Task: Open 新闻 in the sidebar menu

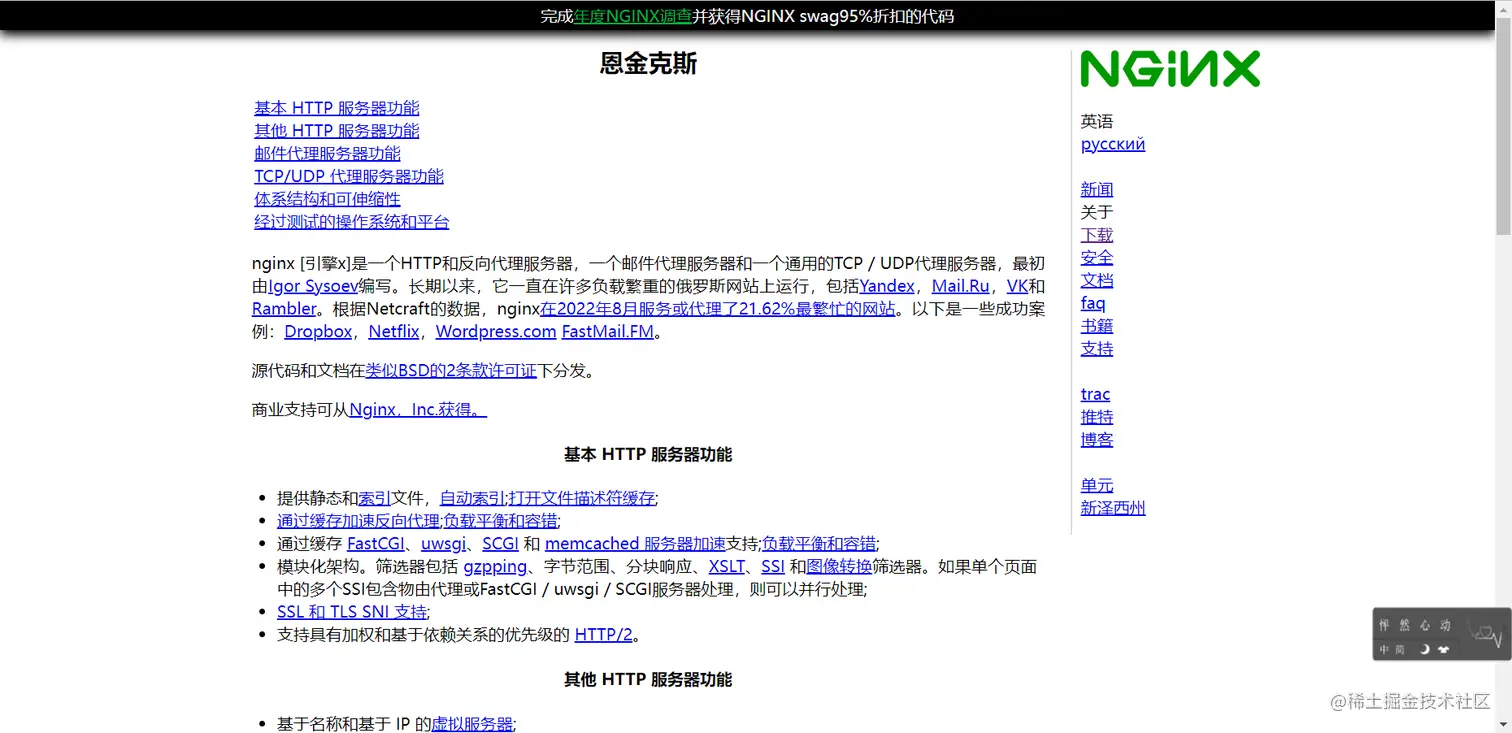Action: (x=1097, y=190)
